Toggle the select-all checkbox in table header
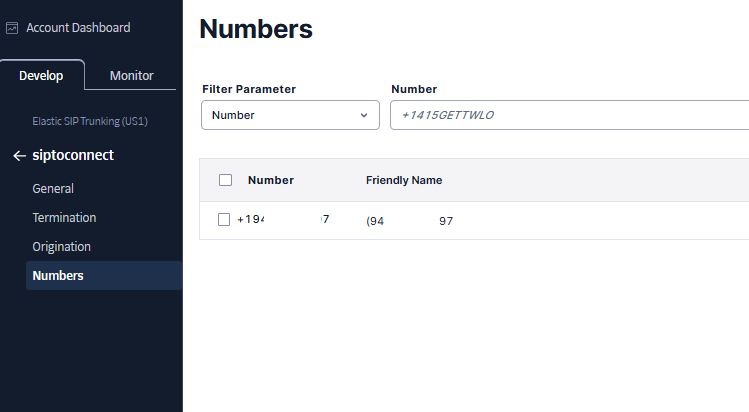749x412 pixels. [225, 180]
